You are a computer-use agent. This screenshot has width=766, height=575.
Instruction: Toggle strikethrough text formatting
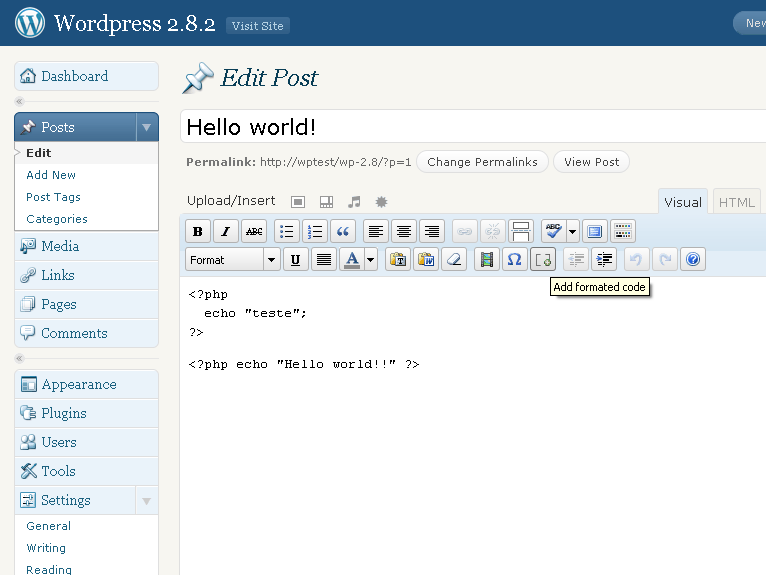(254, 232)
